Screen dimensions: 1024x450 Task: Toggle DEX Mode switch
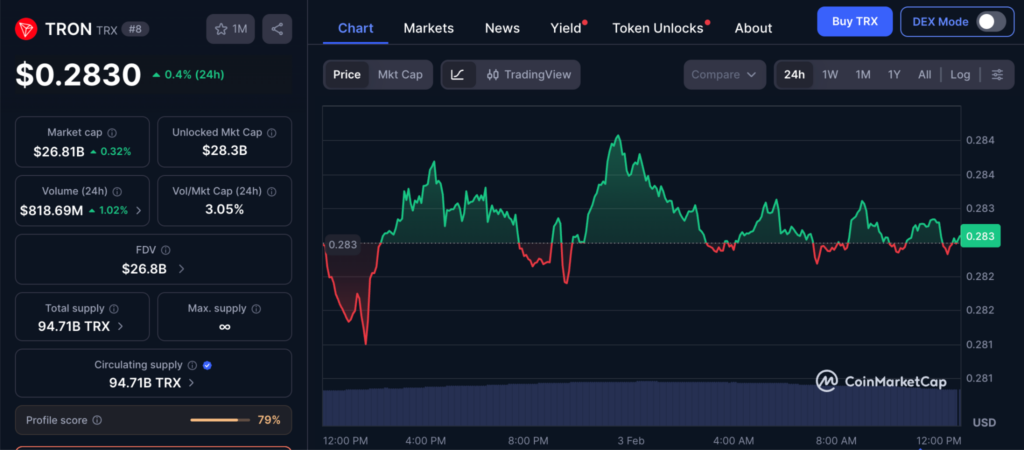click(990, 22)
